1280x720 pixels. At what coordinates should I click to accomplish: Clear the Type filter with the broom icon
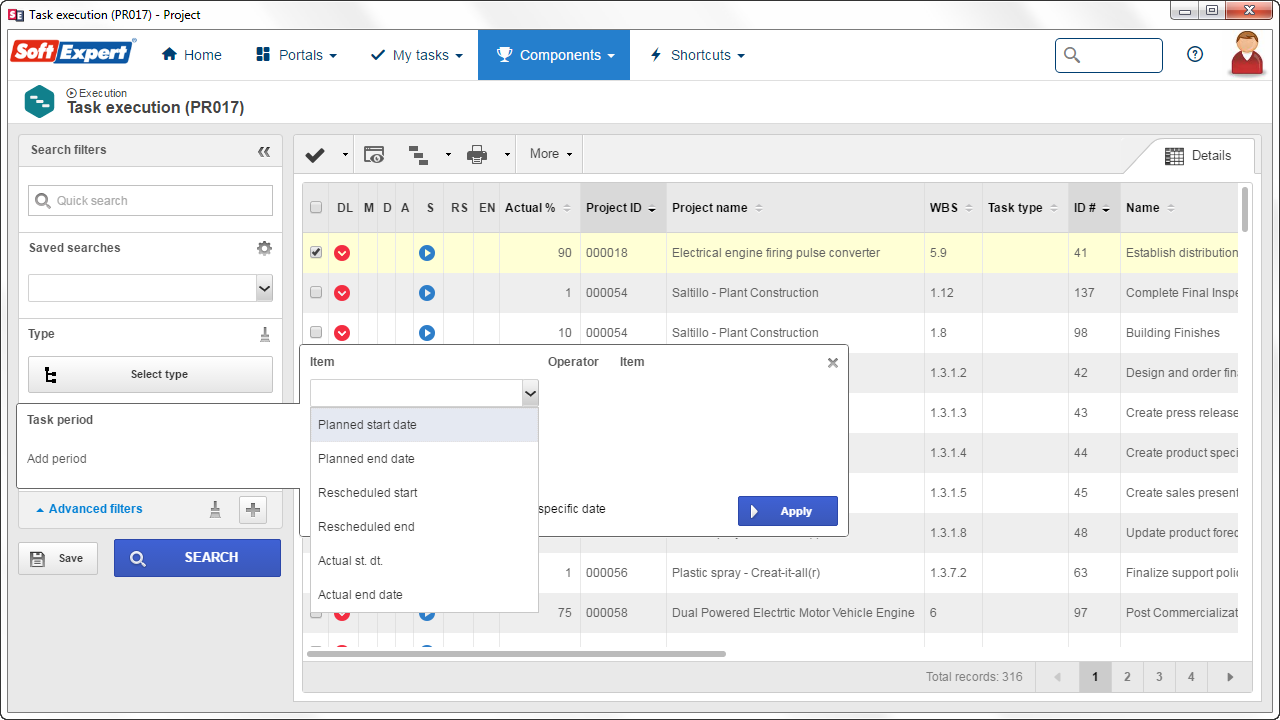pyautogui.click(x=265, y=334)
